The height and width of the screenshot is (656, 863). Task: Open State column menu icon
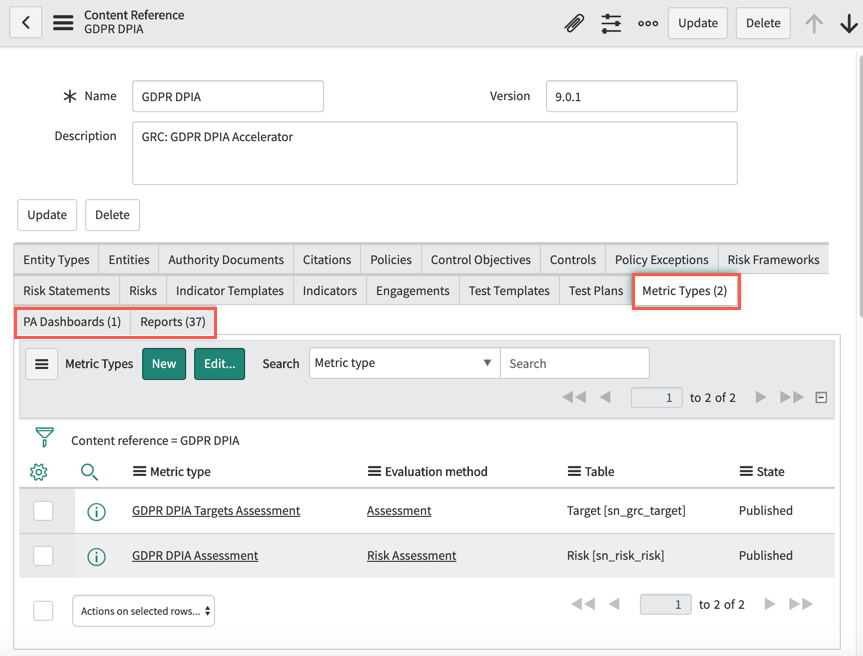click(746, 472)
